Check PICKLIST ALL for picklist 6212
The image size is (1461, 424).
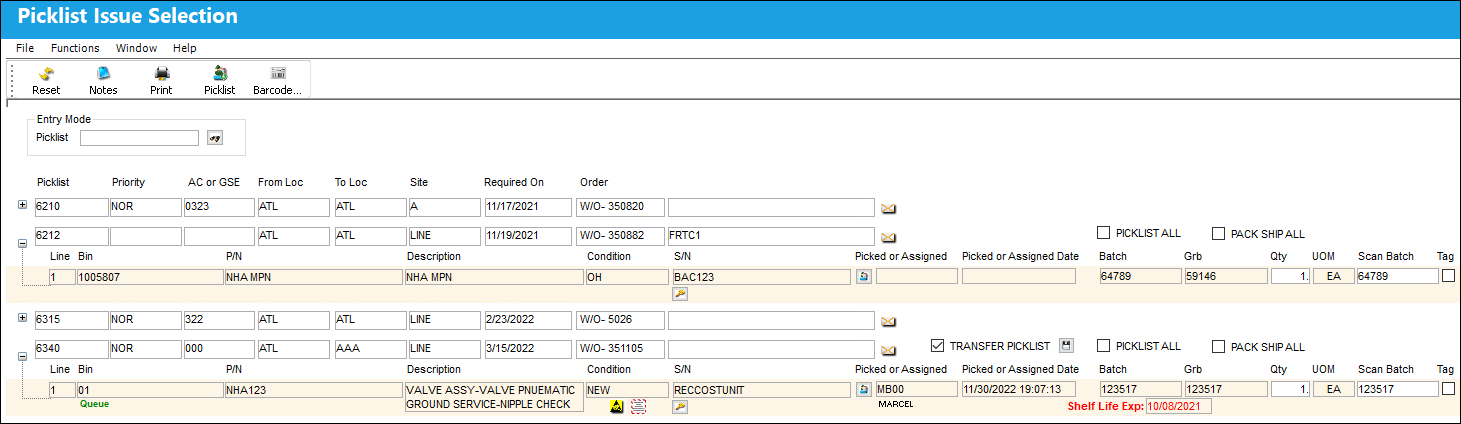(x=1104, y=233)
